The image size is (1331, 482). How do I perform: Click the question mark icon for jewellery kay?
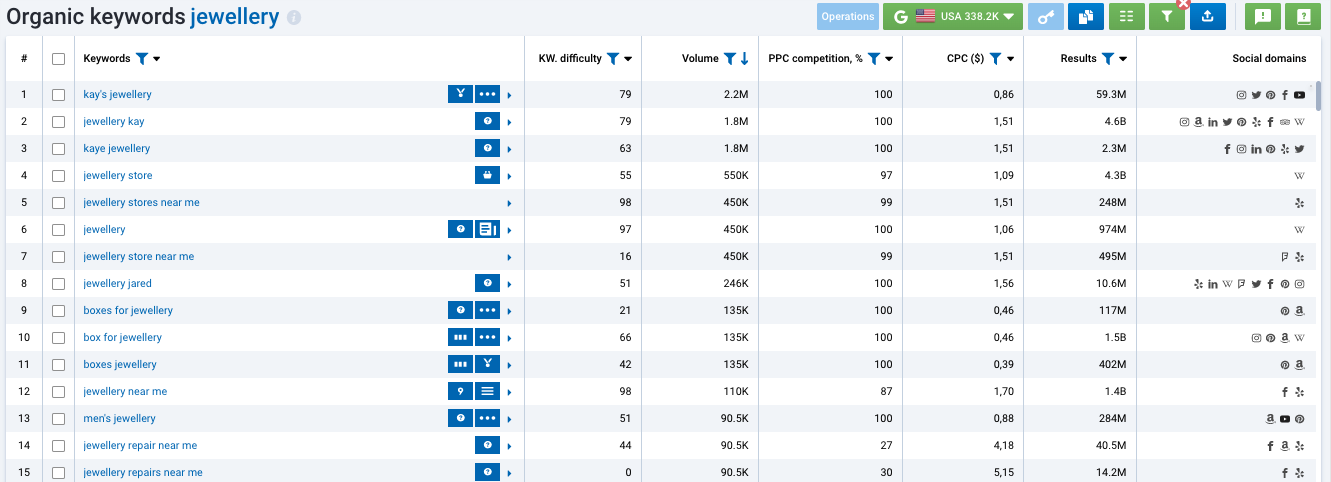click(x=487, y=121)
